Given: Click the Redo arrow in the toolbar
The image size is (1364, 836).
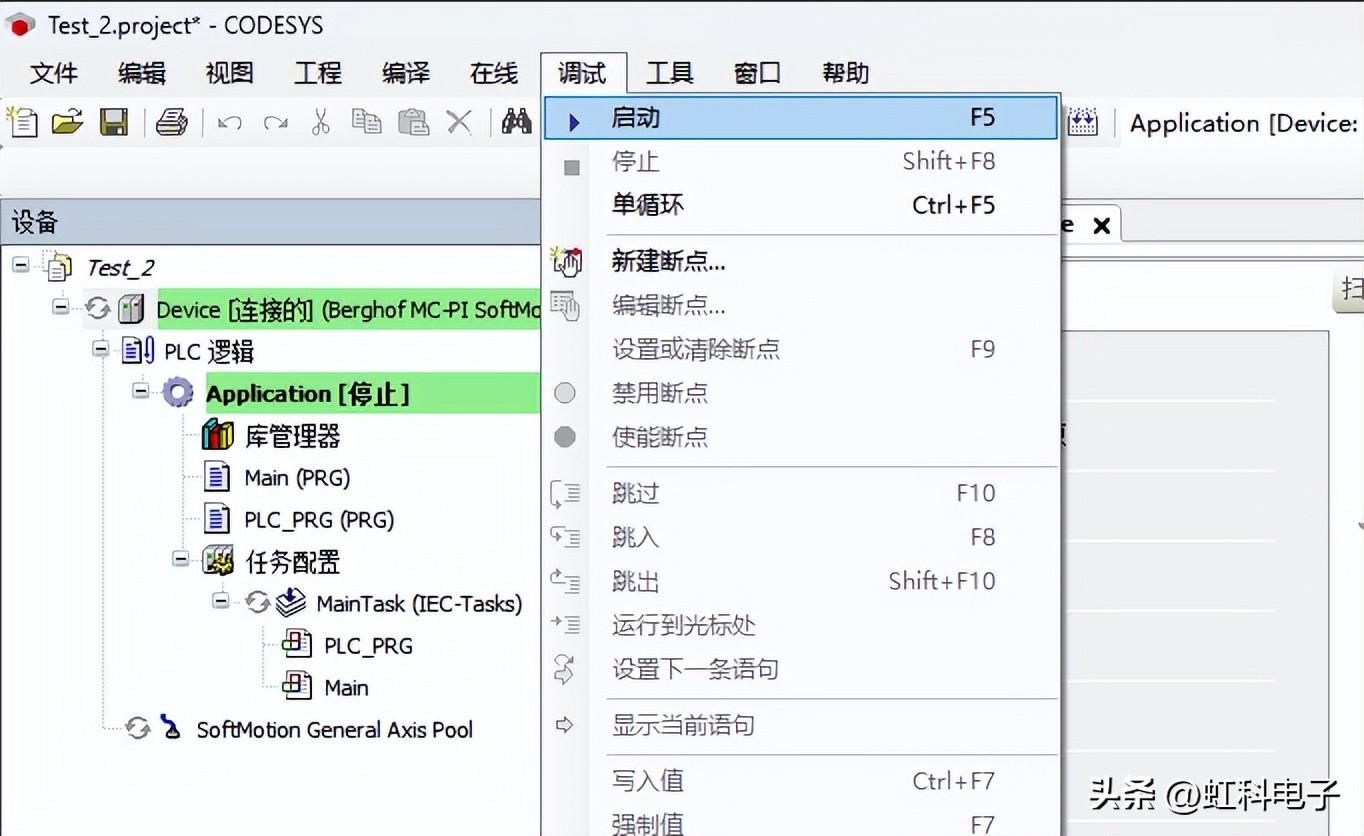Looking at the screenshot, I should [275, 123].
